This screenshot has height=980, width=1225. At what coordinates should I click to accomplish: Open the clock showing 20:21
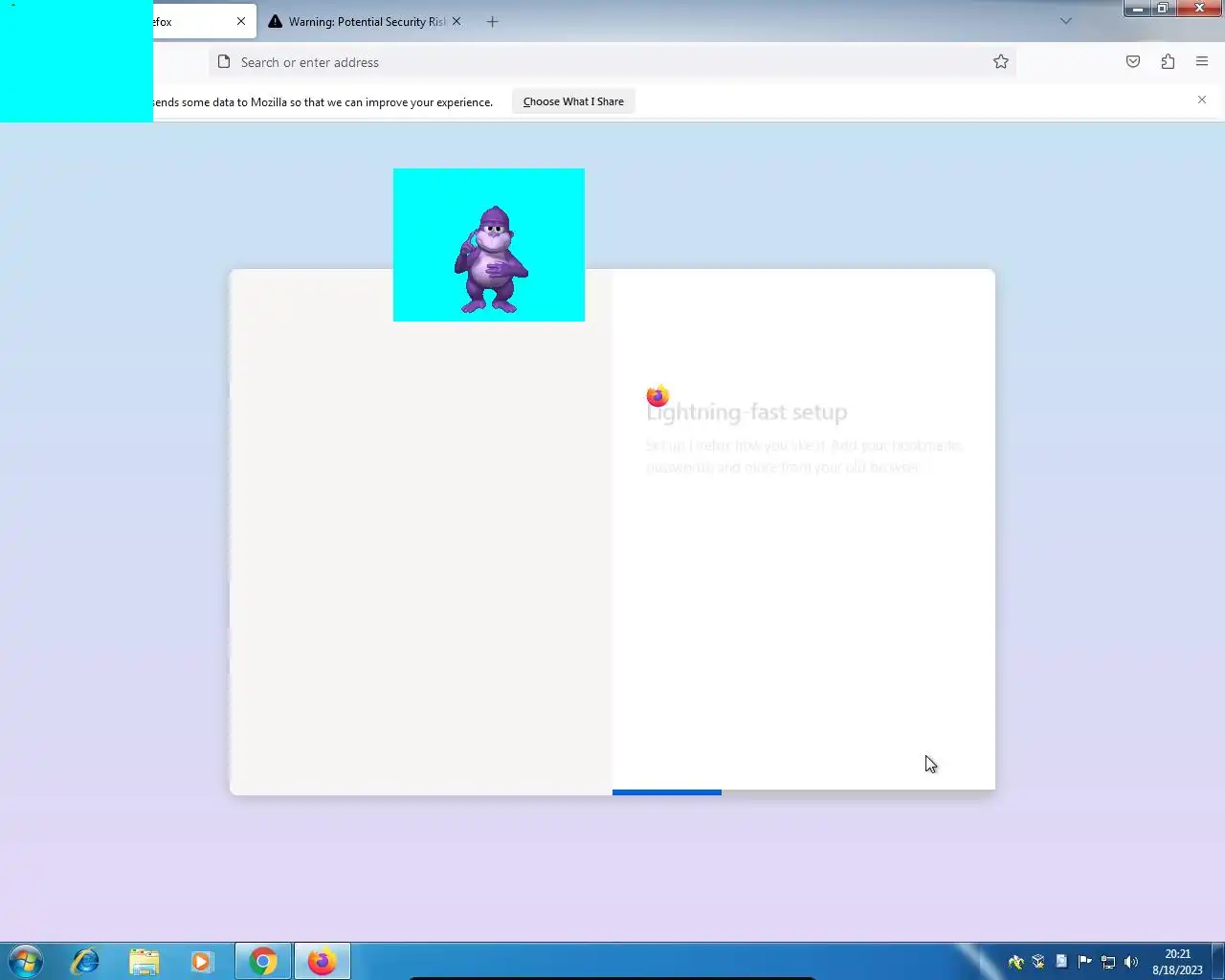click(1177, 962)
